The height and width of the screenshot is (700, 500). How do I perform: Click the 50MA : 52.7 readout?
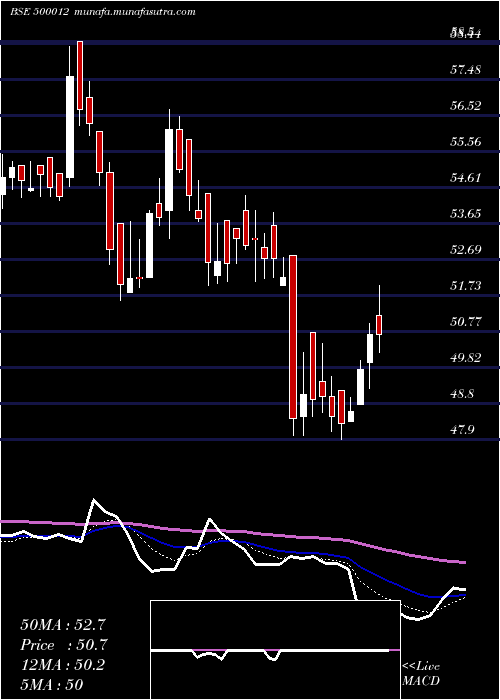coord(64,625)
